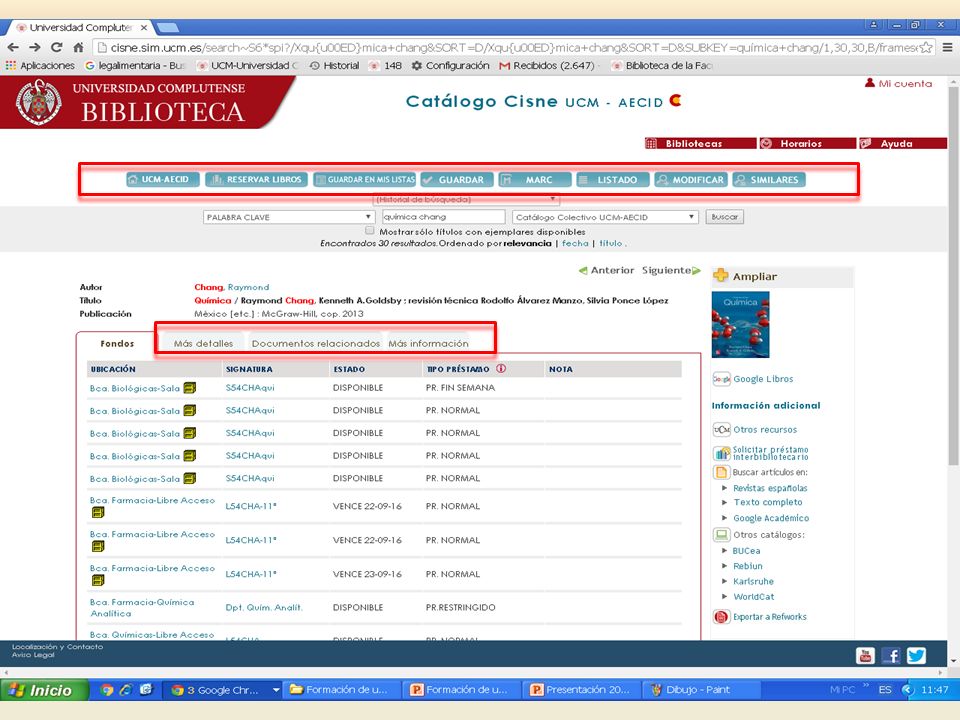Go back with Chrome's back arrow
Image resolution: width=960 pixels, height=720 pixels.
13,47
